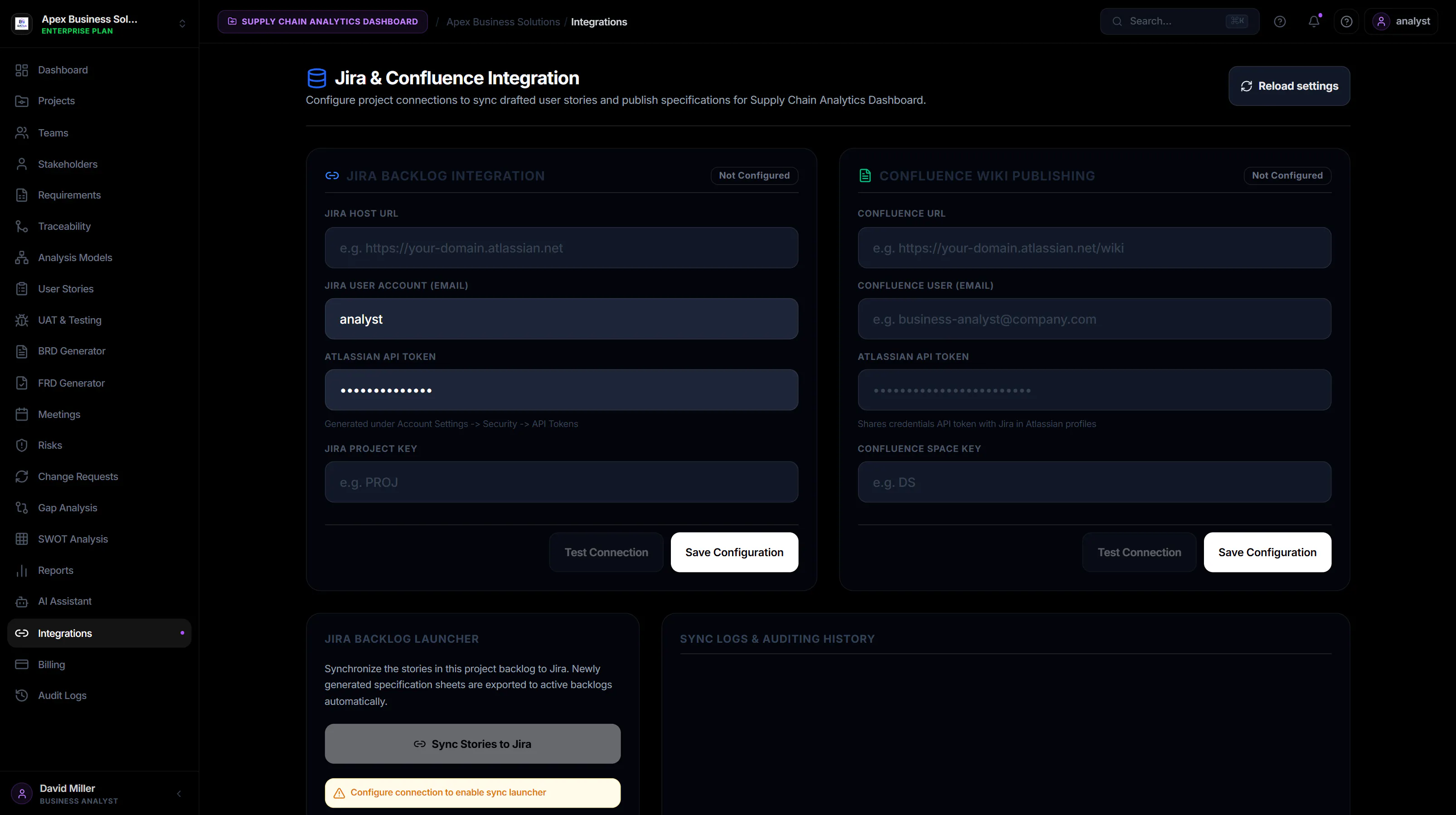Screen dimensions: 1456x815
Task: Click Apex Business Solutions breadcrumb link
Action: click(x=503, y=22)
